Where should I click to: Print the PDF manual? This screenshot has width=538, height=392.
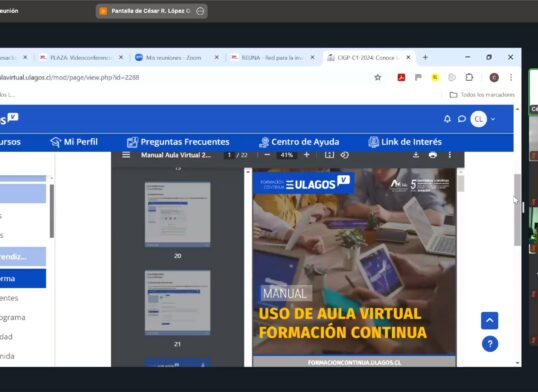coord(433,155)
